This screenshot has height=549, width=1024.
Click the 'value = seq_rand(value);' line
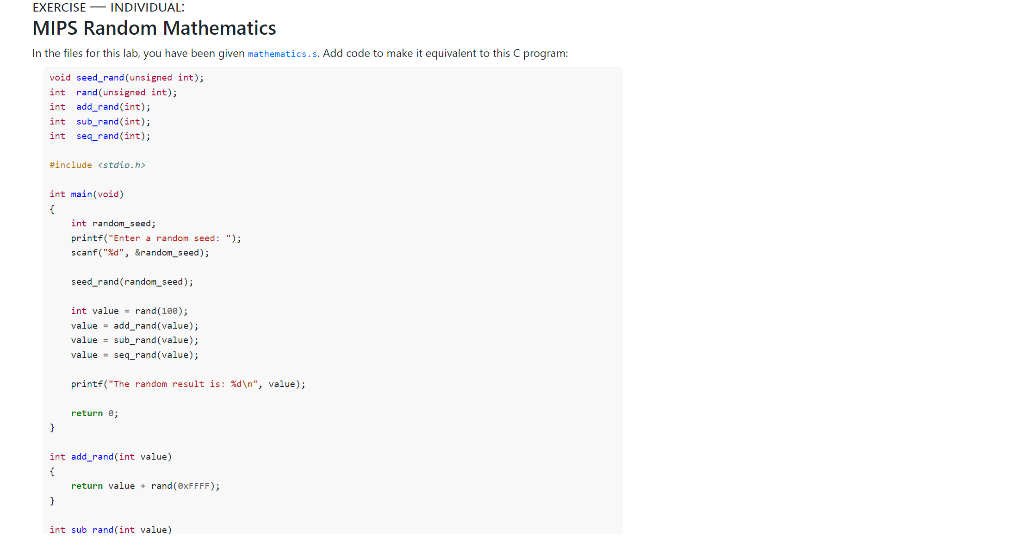point(135,355)
